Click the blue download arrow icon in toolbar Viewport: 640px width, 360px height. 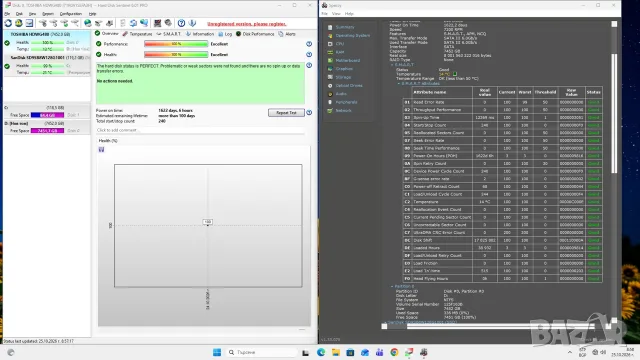[192, 23]
